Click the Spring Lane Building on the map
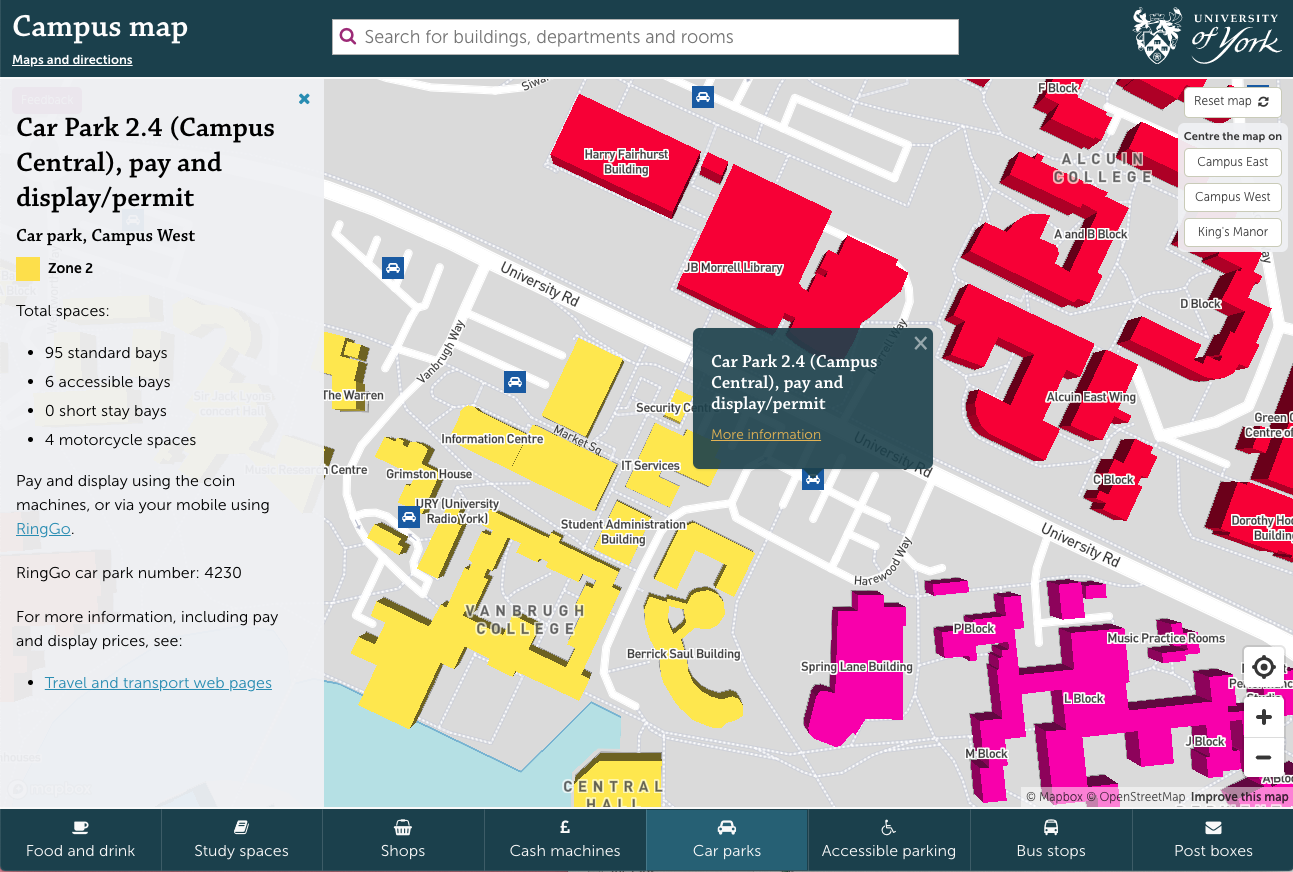 coord(857,667)
